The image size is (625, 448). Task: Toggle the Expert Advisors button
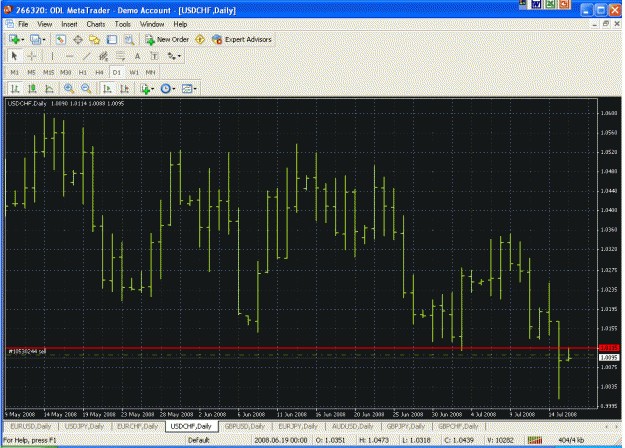242,39
